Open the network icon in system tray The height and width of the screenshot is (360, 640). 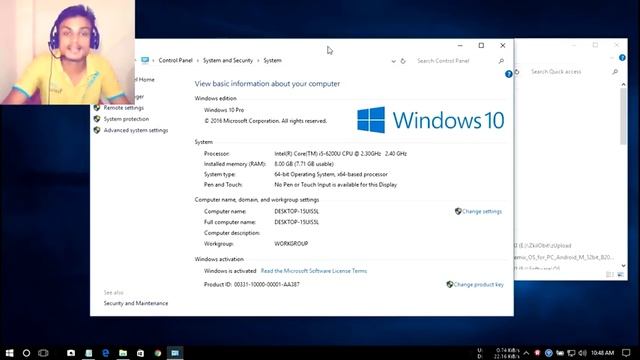click(x=571, y=353)
